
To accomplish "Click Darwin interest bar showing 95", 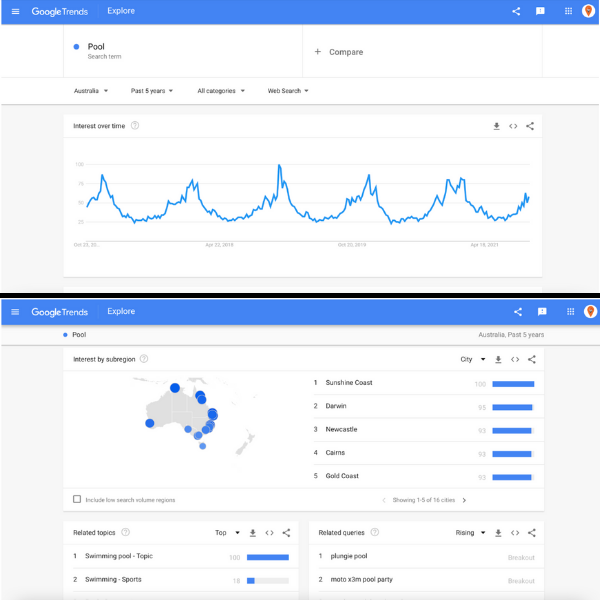I will coord(513,407).
